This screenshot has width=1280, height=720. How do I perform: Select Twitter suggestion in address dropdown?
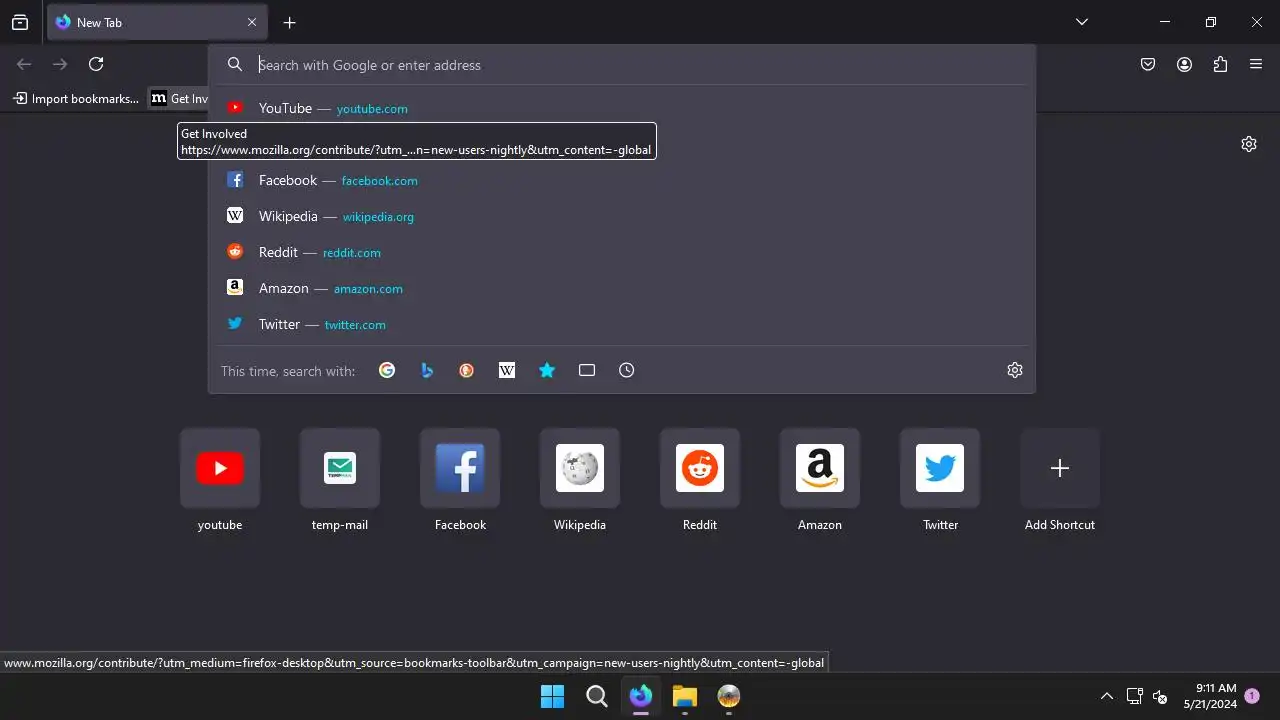621,324
